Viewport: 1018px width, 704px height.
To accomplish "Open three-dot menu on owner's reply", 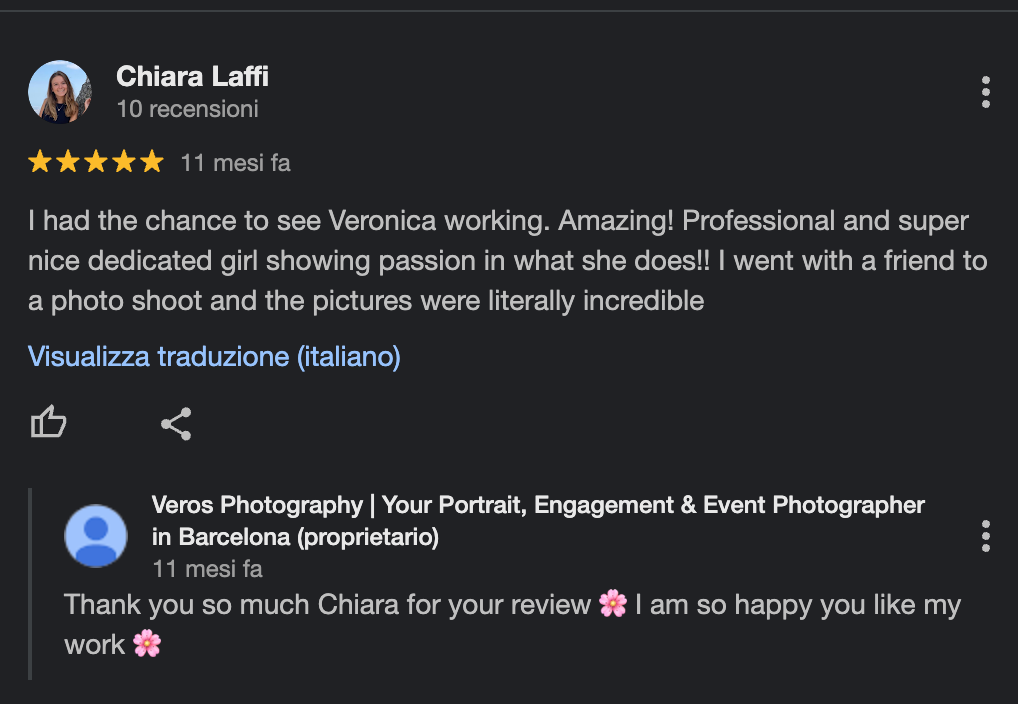I will pos(985,536).
